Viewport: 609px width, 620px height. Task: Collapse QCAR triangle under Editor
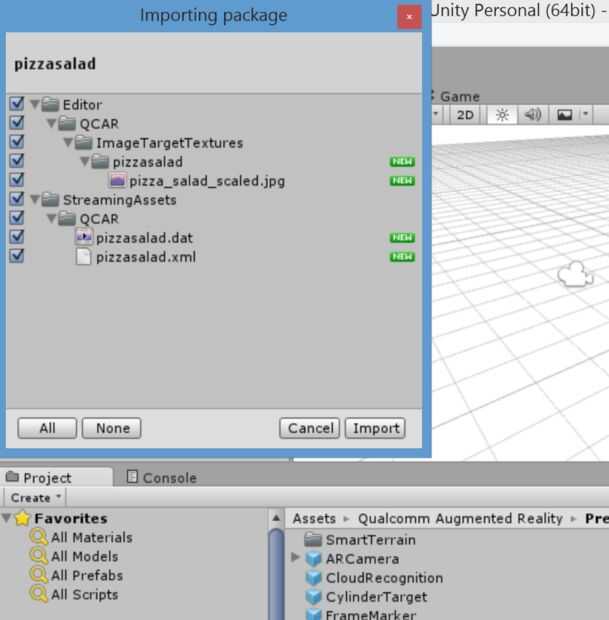[x=51, y=123]
